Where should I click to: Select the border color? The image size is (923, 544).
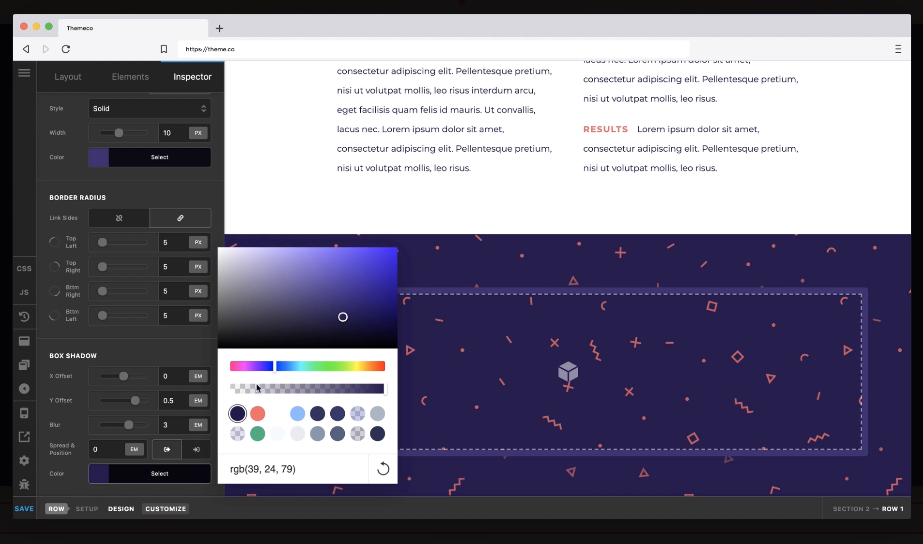[x=150, y=157]
